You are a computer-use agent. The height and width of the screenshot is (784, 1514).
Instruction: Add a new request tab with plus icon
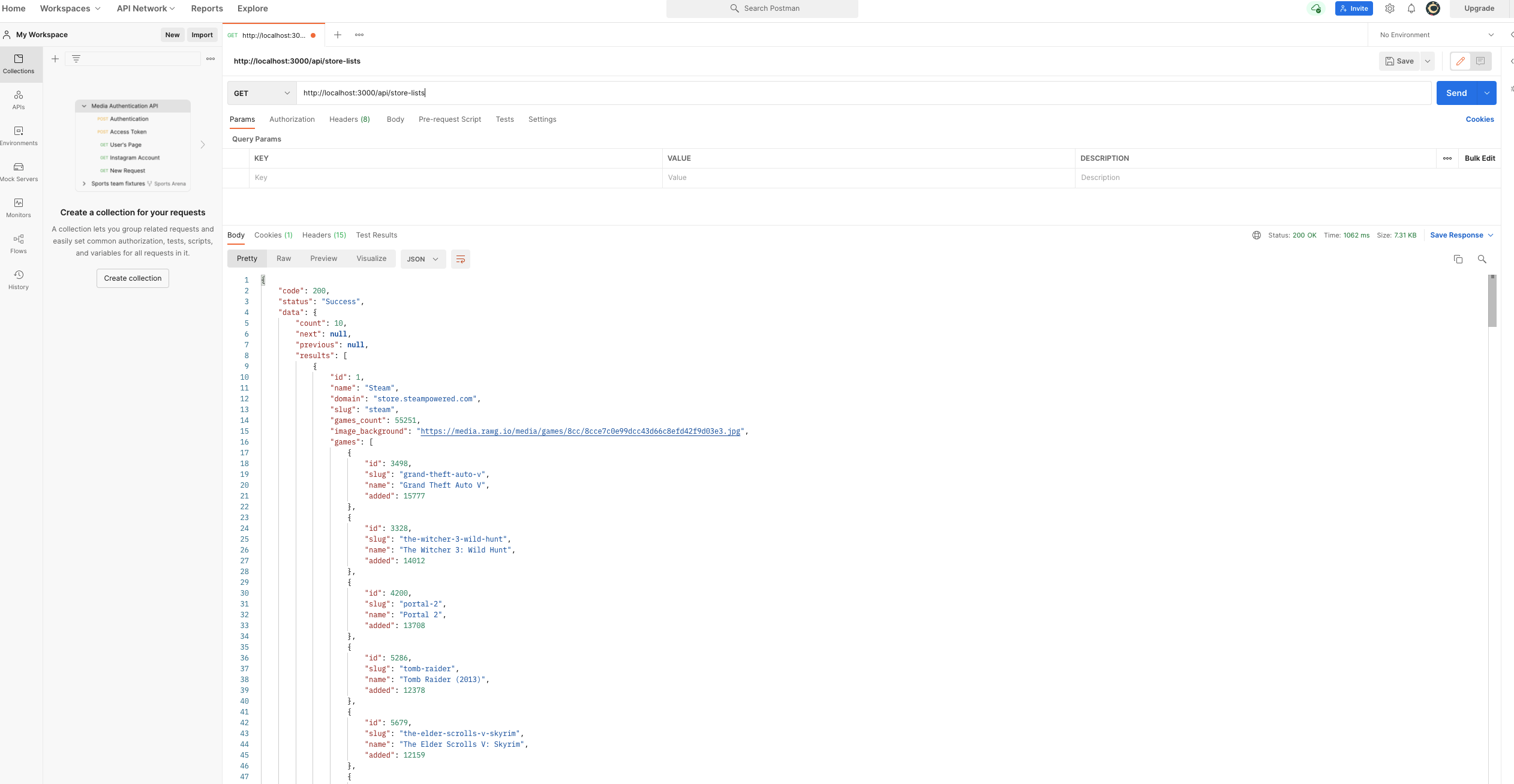click(x=338, y=35)
